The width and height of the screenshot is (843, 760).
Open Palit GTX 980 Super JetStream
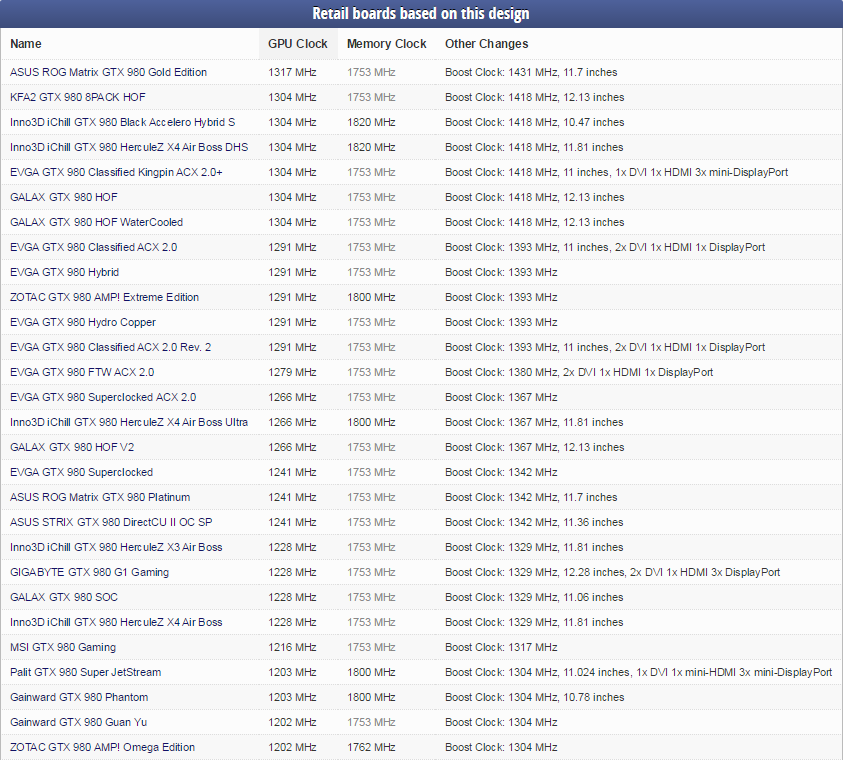pos(85,672)
